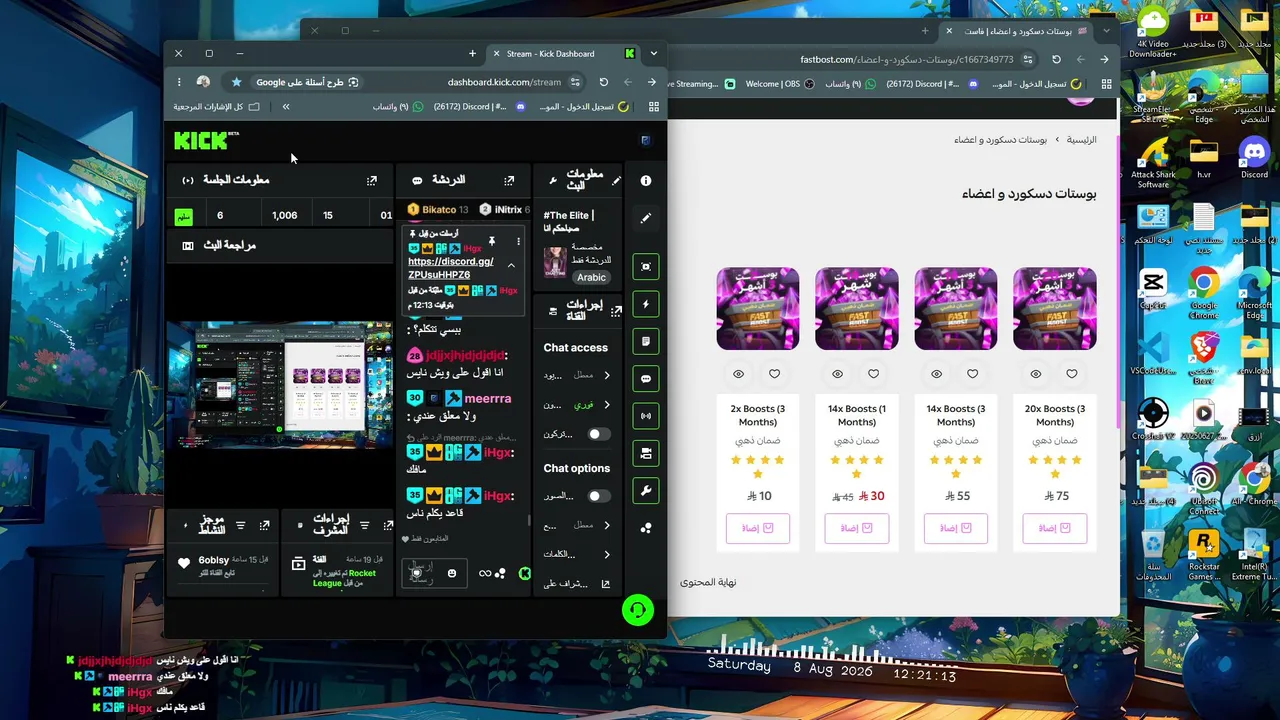Open the filter in إجراءات المشرف panel
Image resolution: width=1280 pixels, height=720 pixels.
tap(364, 525)
